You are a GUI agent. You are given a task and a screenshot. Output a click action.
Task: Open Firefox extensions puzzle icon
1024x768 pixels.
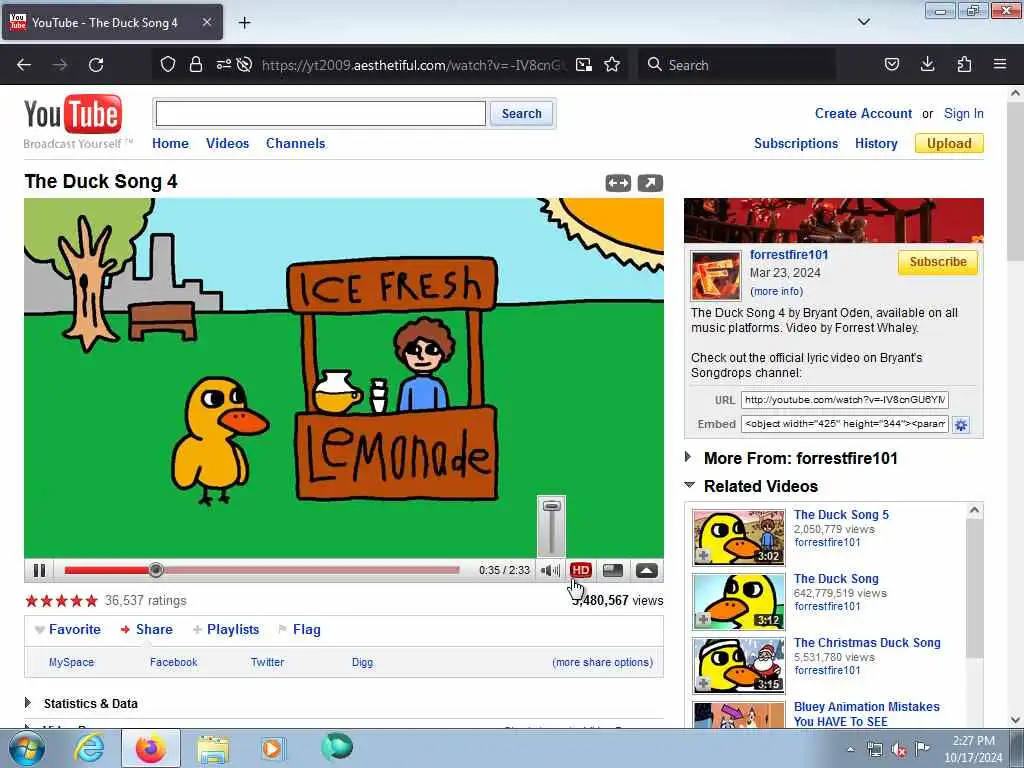(x=964, y=64)
